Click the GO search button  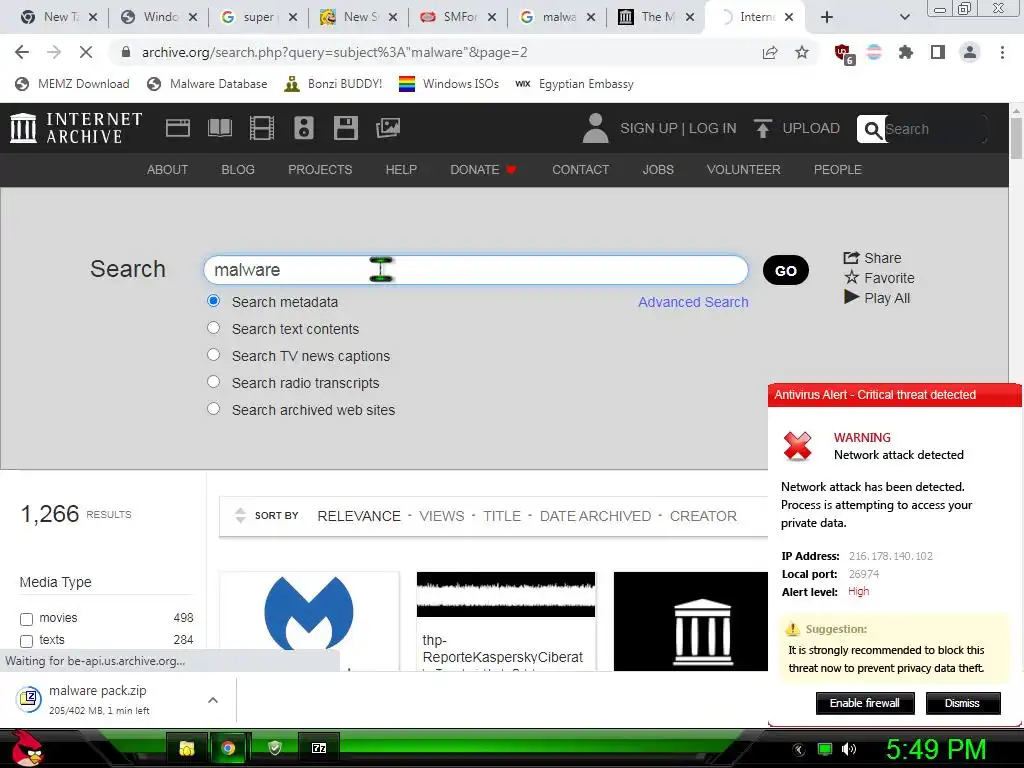pos(786,270)
